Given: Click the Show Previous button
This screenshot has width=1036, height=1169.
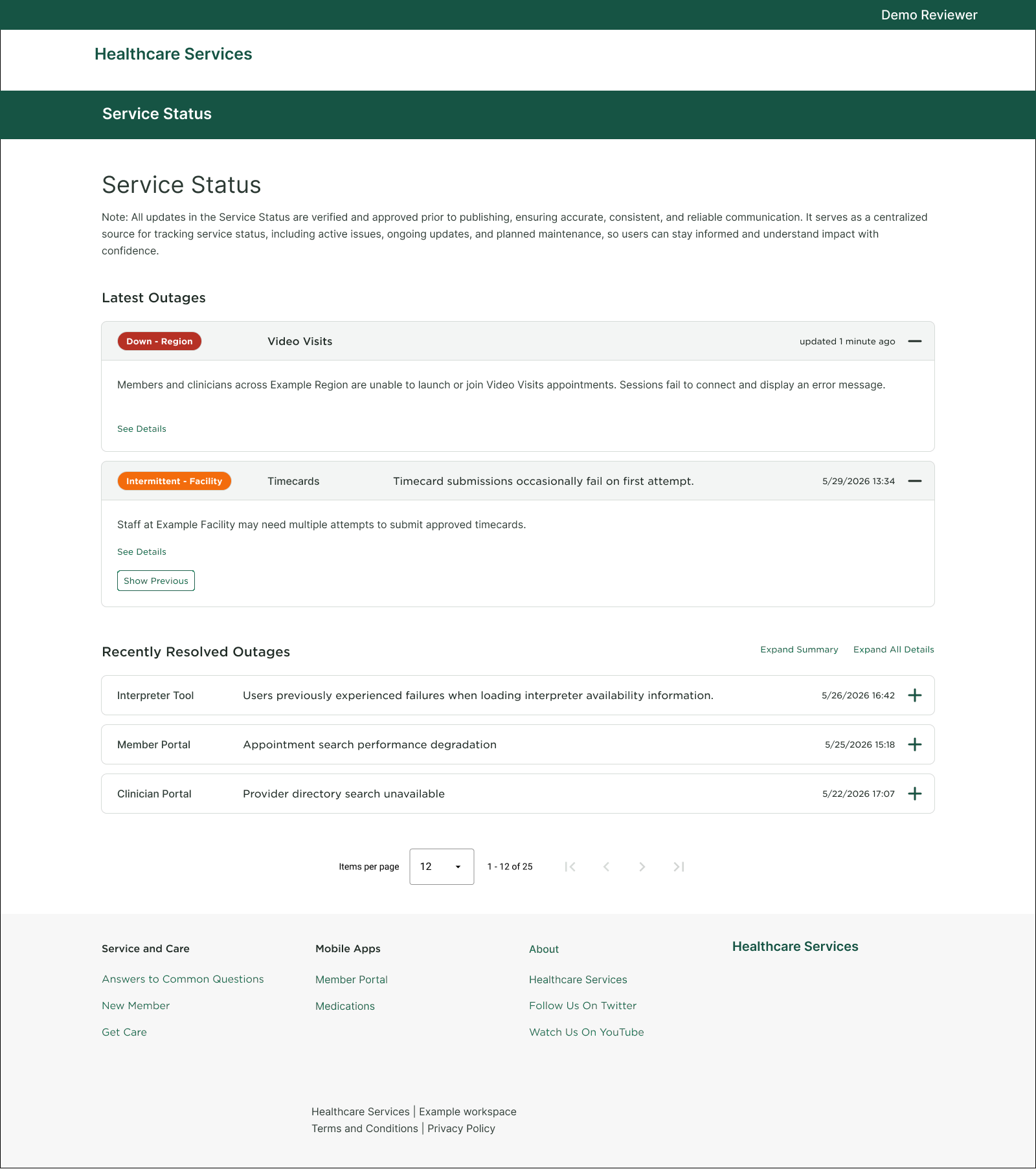Looking at the screenshot, I should tap(156, 581).
